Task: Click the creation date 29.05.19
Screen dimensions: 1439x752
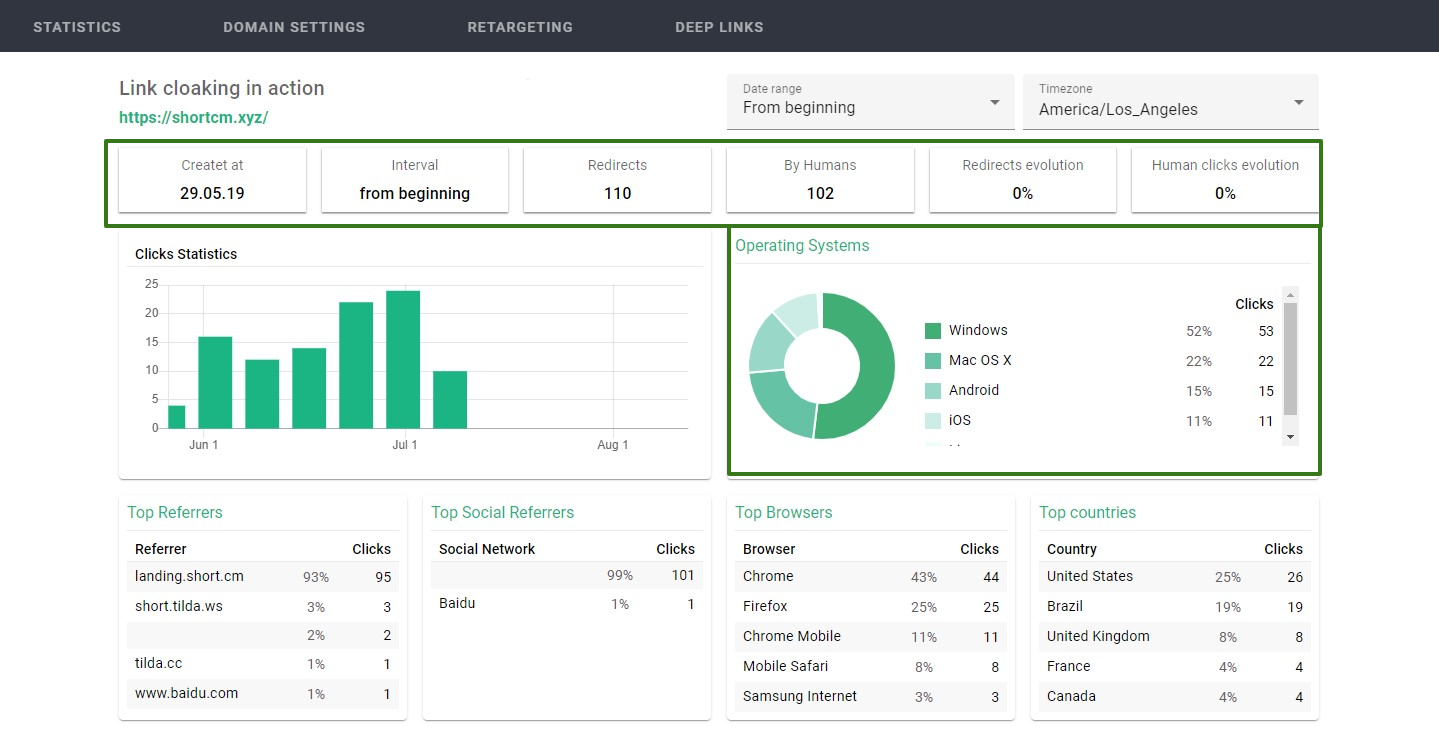Action: (x=212, y=194)
